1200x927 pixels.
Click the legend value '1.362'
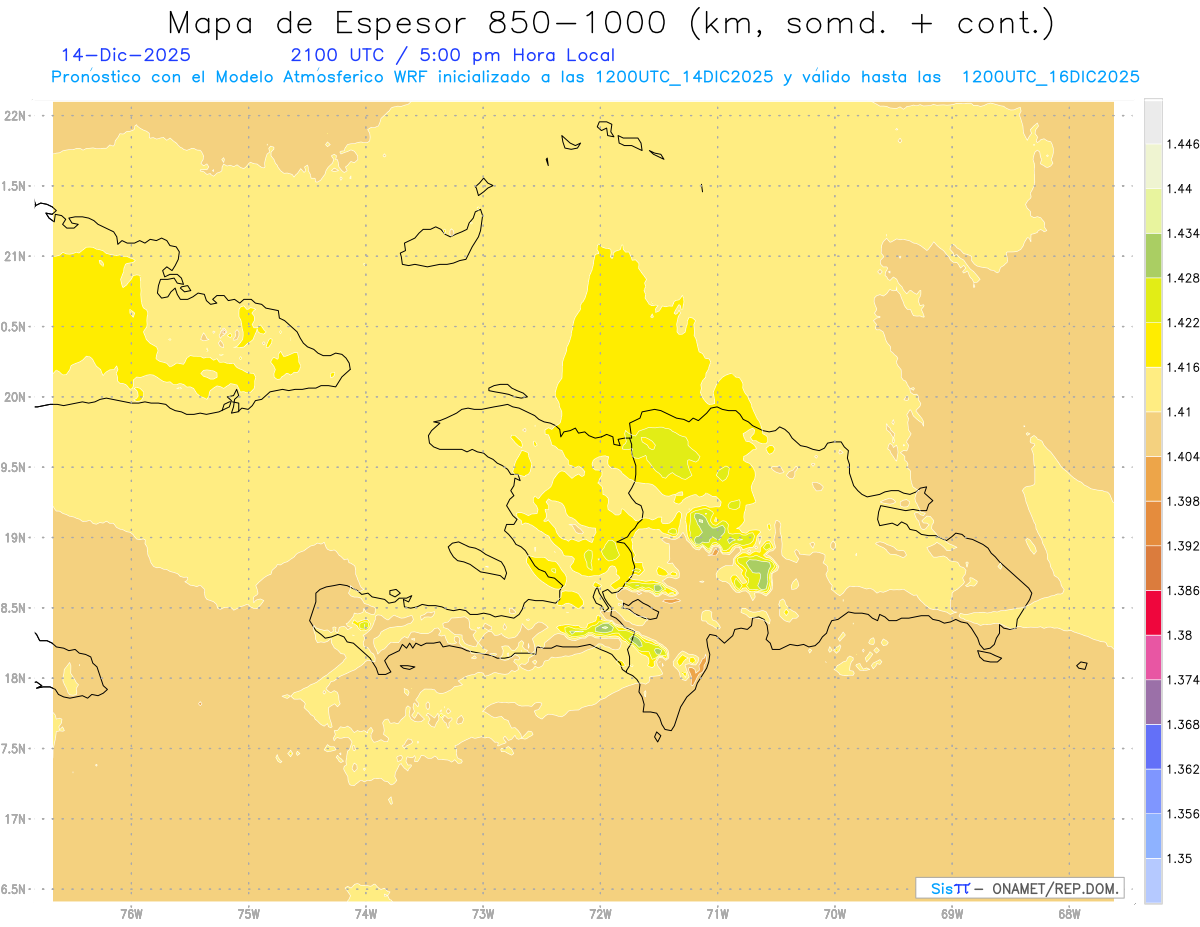[x=1184, y=769]
